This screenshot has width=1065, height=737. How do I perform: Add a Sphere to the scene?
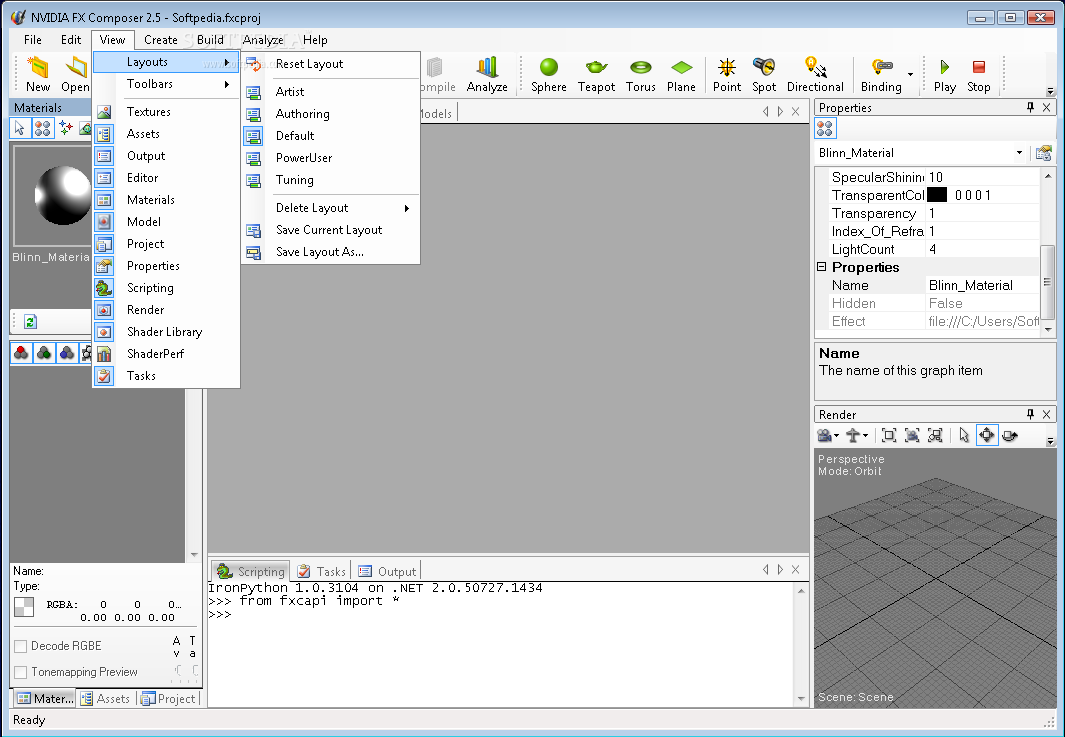point(549,75)
